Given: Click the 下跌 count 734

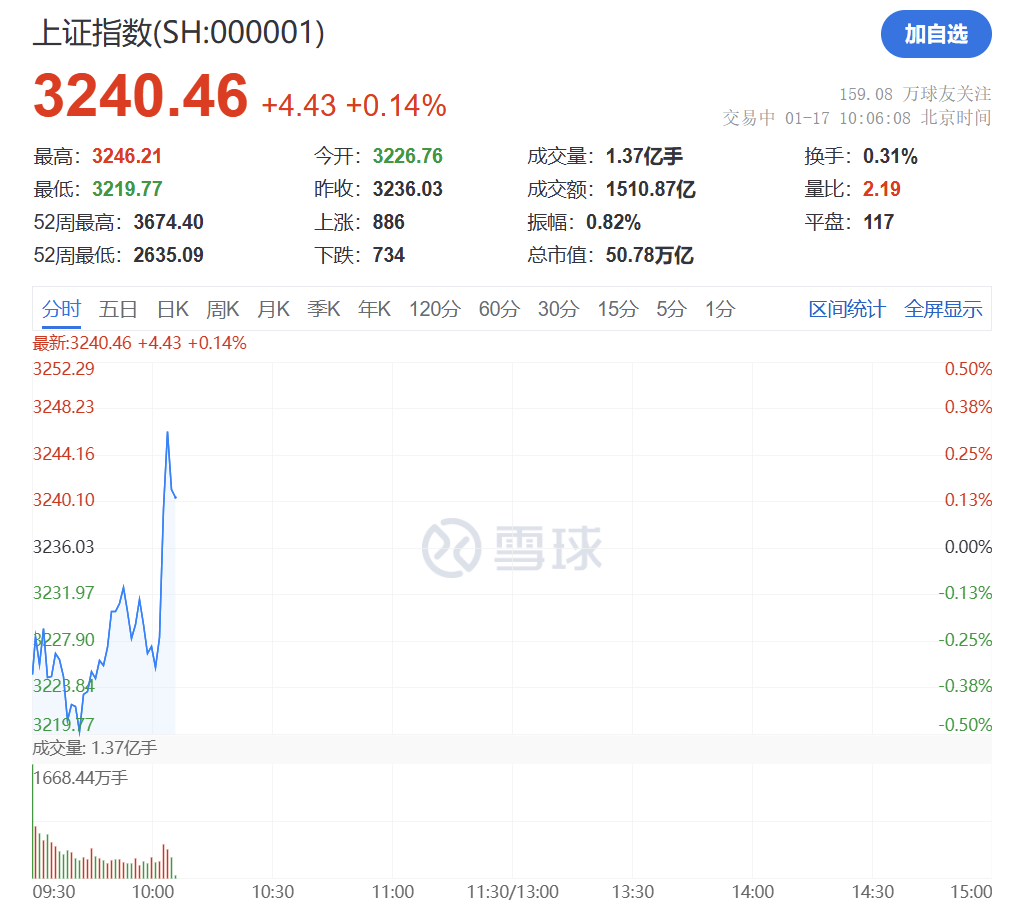Looking at the screenshot, I should [x=389, y=255].
